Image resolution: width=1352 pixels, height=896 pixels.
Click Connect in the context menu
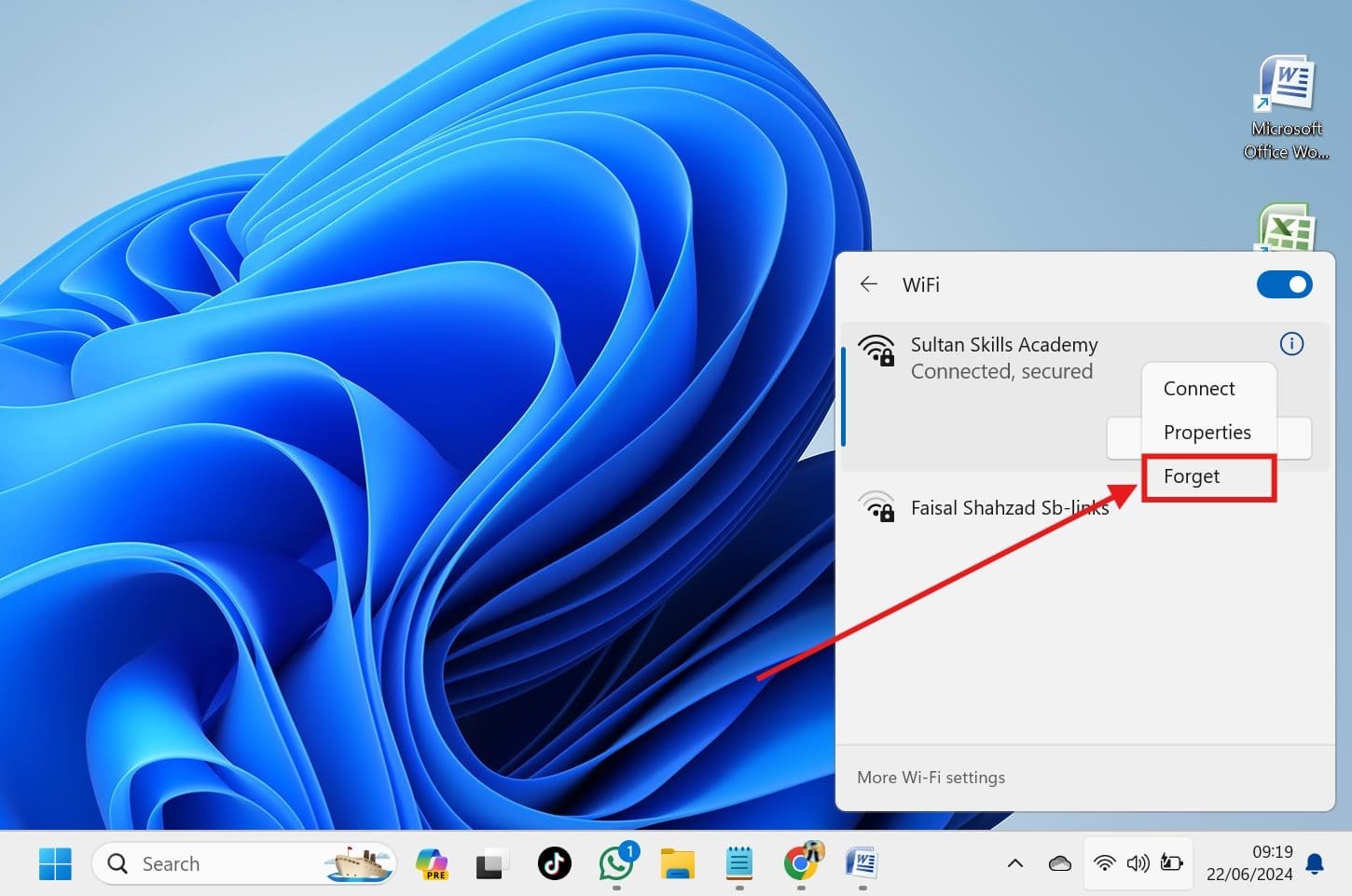[x=1199, y=389]
